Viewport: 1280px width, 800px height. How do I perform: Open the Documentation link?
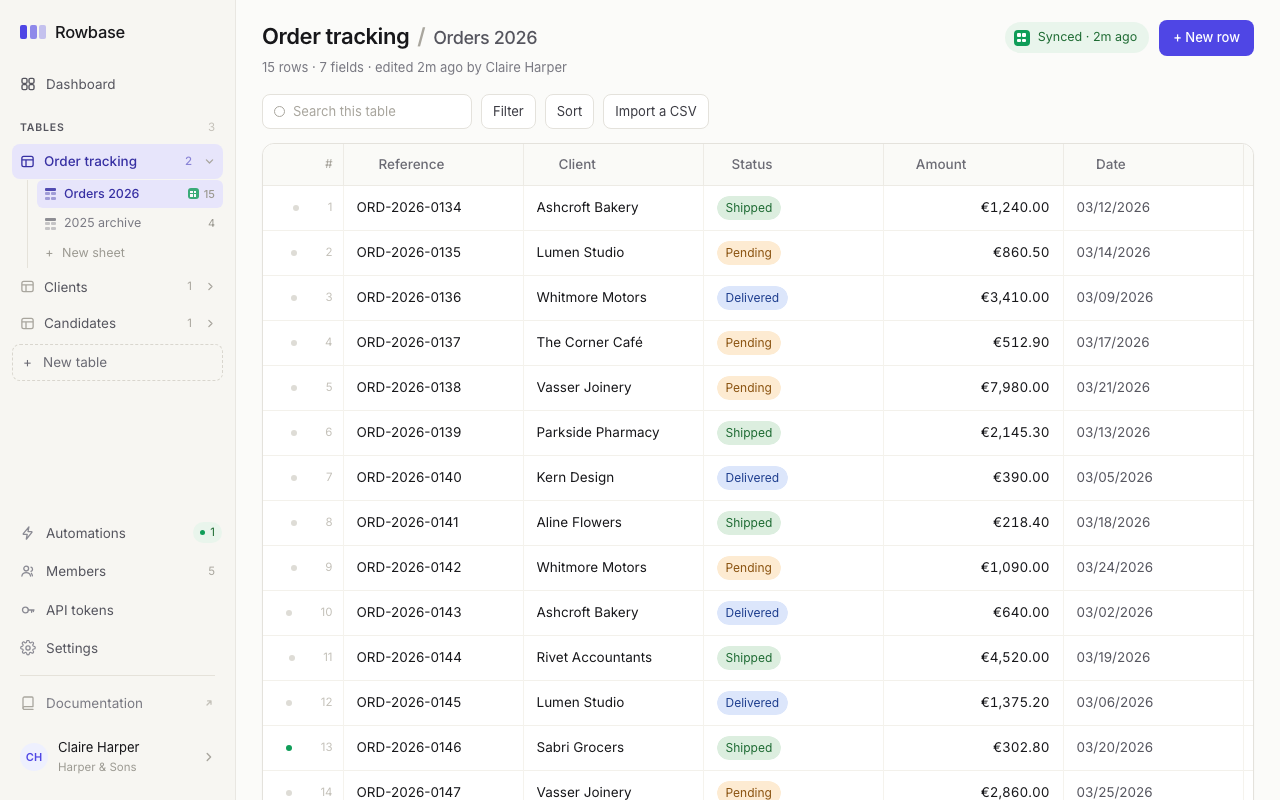pyautogui.click(x=117, y=703)
